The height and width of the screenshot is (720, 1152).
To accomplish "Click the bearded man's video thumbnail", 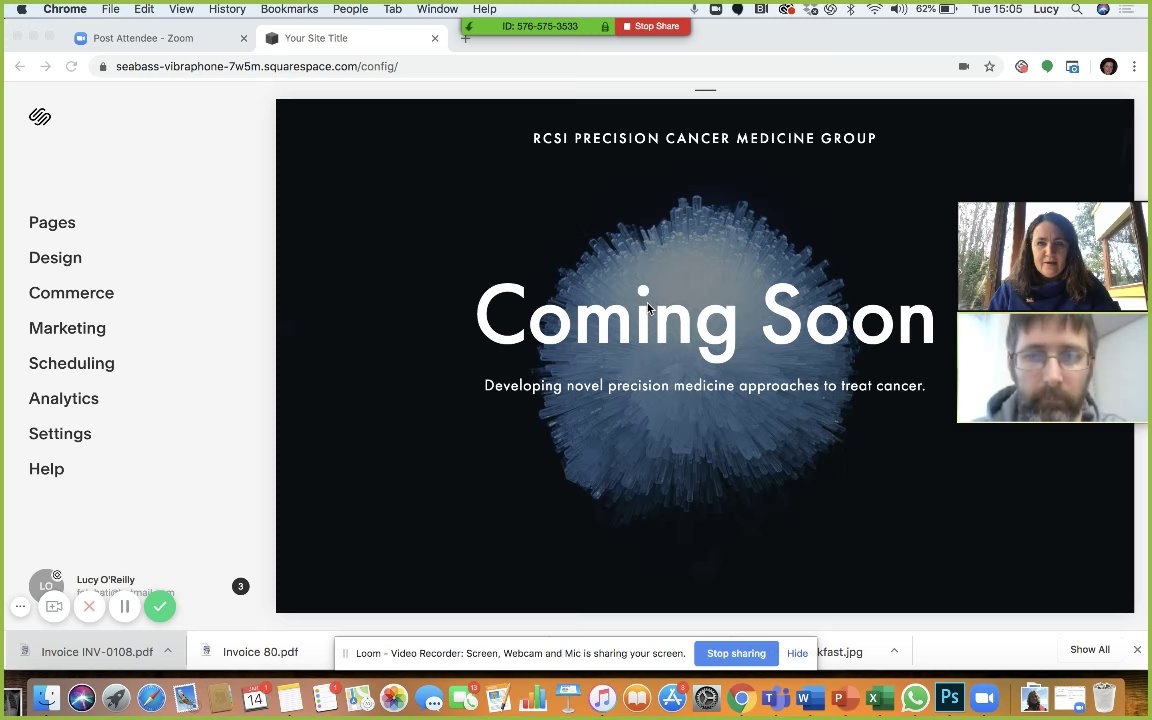I will (1052, 368).
